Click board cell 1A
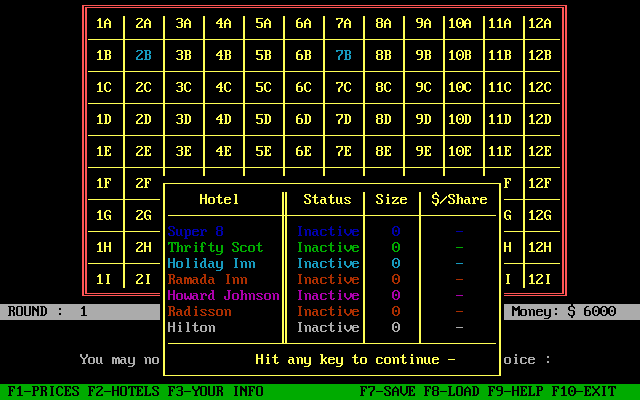 pos(104,23)
